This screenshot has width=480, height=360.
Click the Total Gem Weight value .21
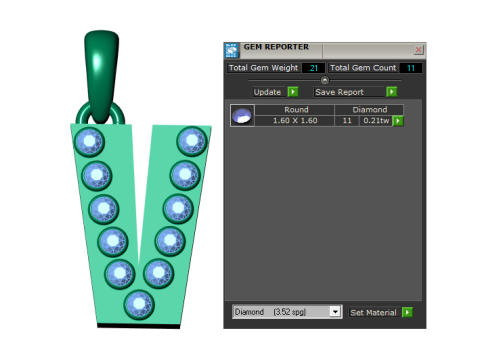(x=313, y=68)
